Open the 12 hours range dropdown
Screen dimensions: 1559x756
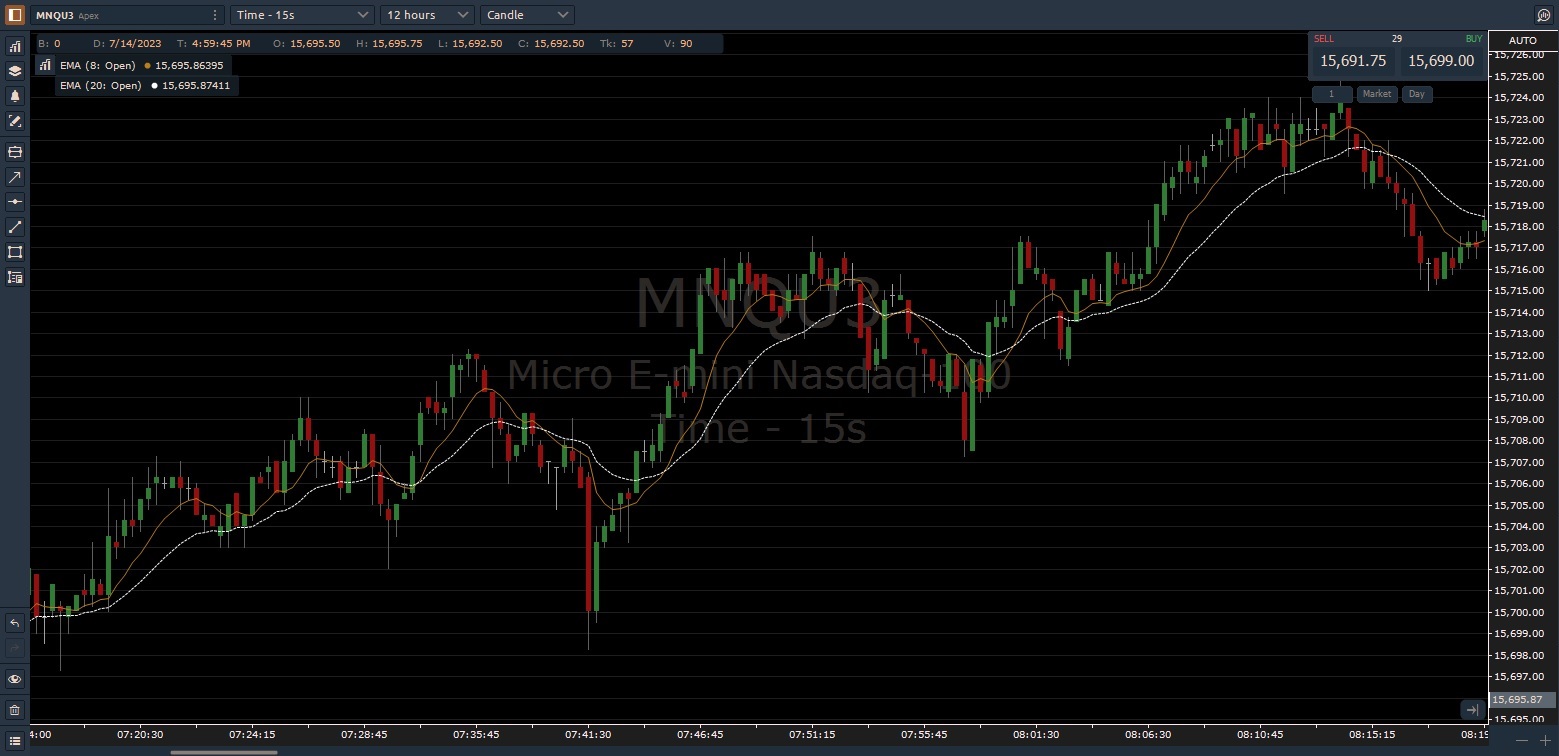426,14
